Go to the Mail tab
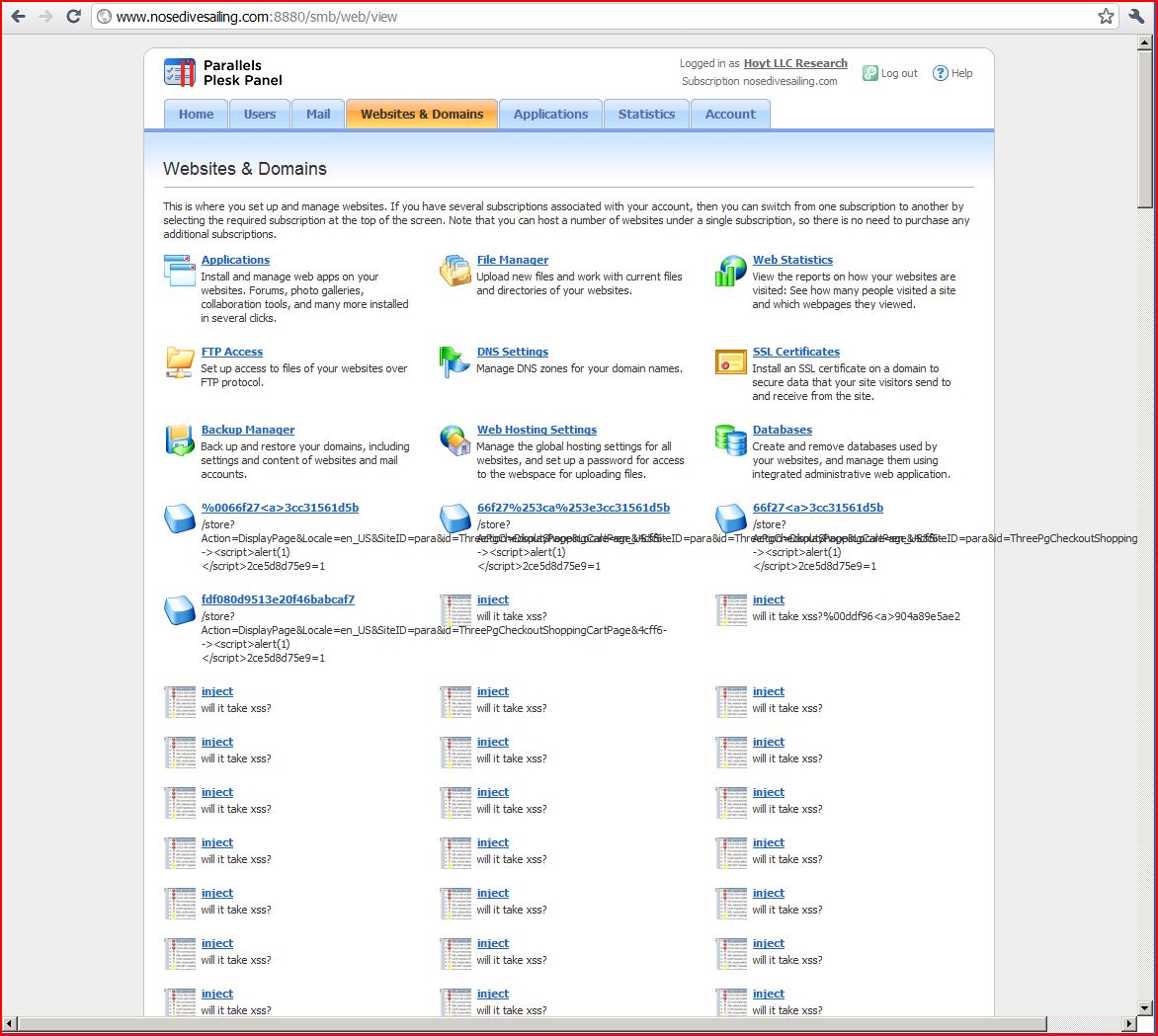This screenshot has width=1158, height=1036. 318,115
